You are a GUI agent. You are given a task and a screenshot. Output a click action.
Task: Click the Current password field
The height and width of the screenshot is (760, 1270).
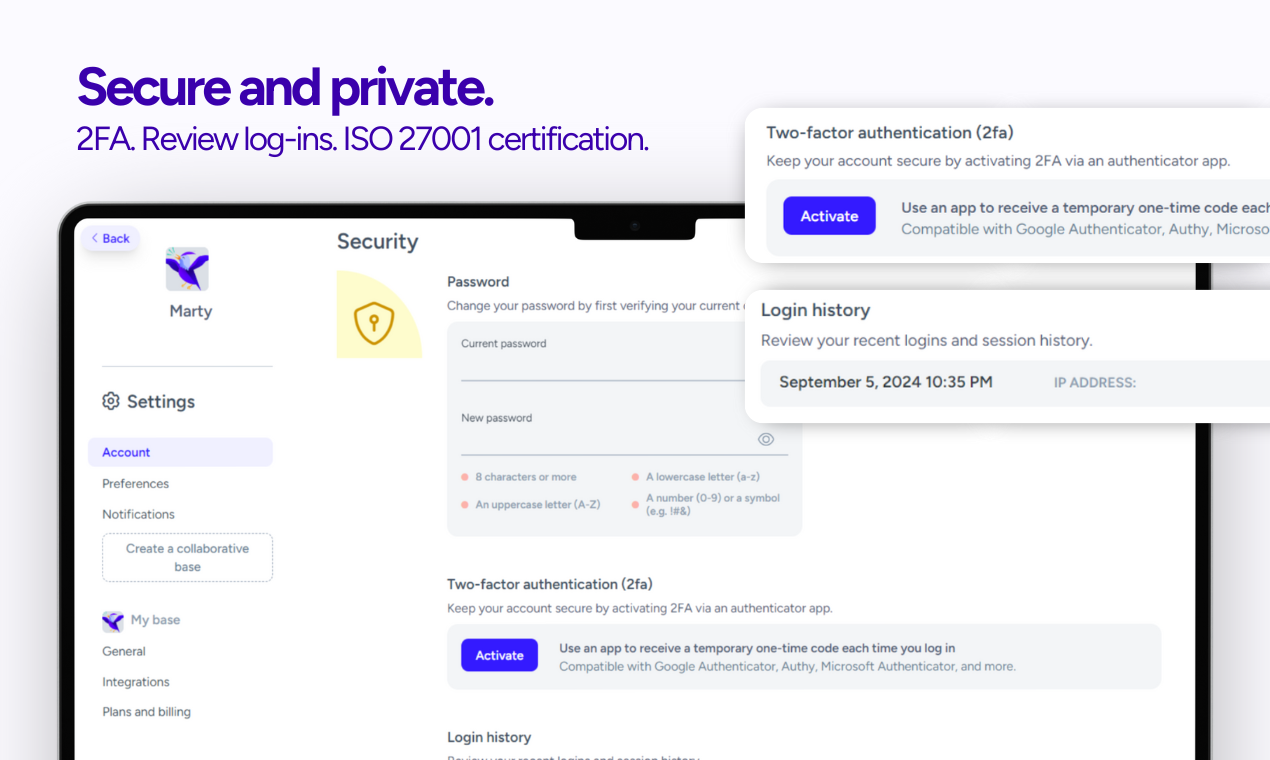coord(602,368)
